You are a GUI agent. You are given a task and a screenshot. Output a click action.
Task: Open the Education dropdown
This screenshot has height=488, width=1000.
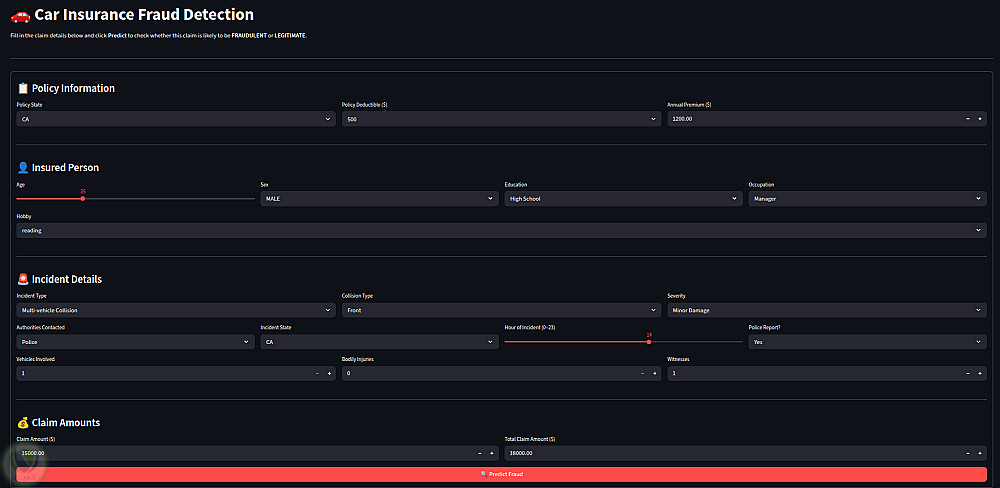[x=623, y=198]
